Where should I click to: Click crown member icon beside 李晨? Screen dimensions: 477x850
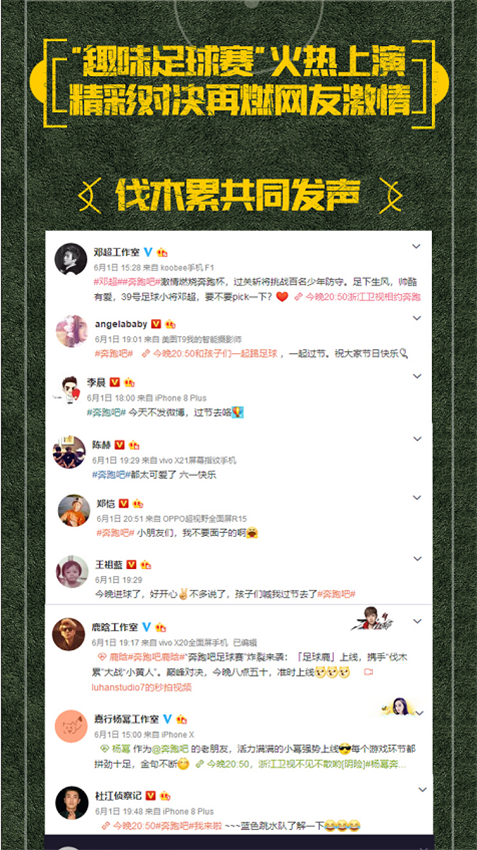coord(129,382)
